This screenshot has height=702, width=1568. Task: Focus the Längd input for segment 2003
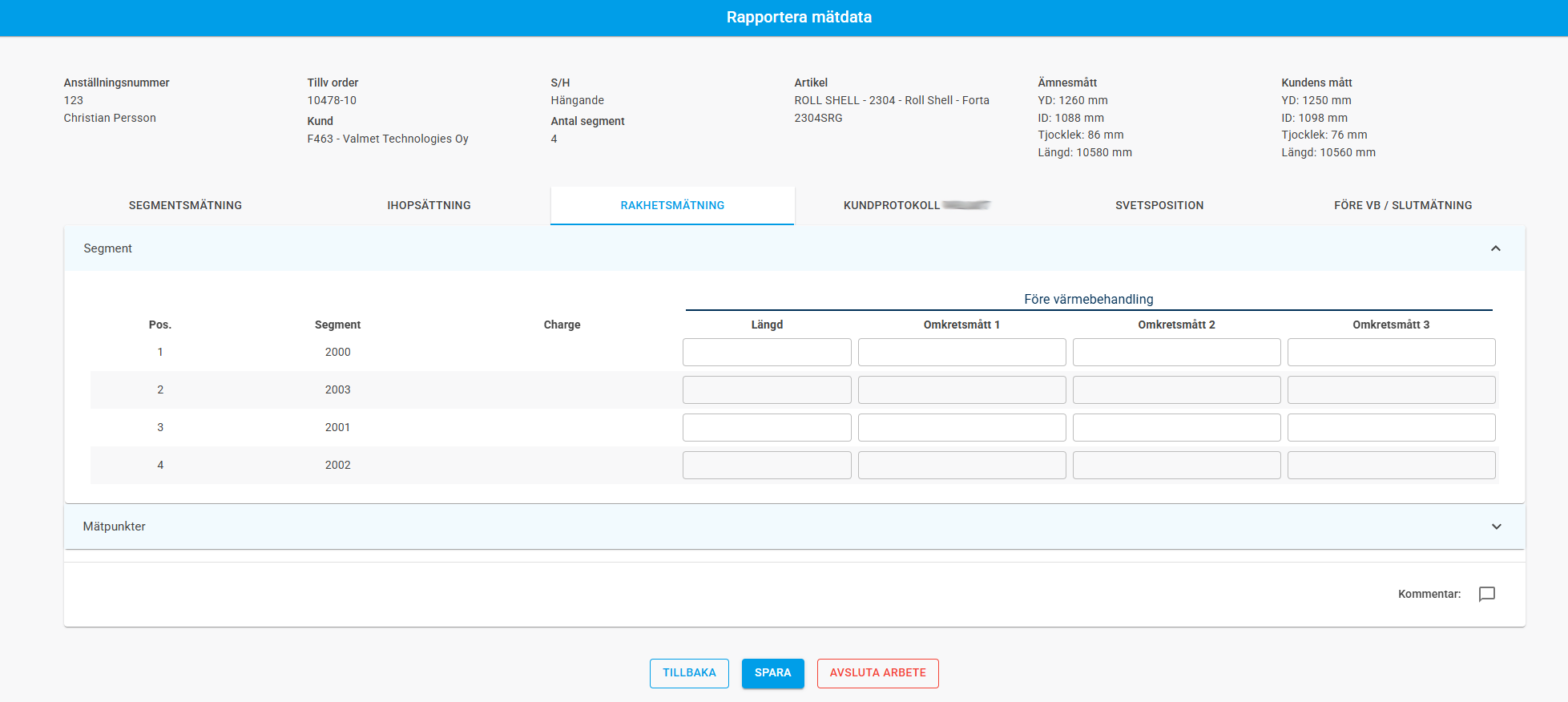point(767,390)
